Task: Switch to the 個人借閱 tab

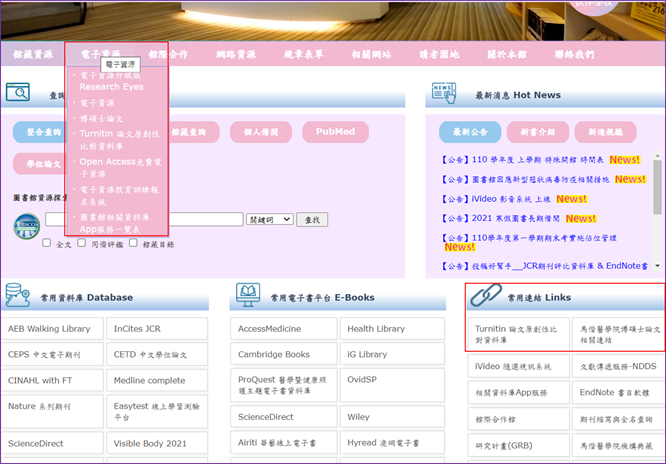Action: point(261,132)
